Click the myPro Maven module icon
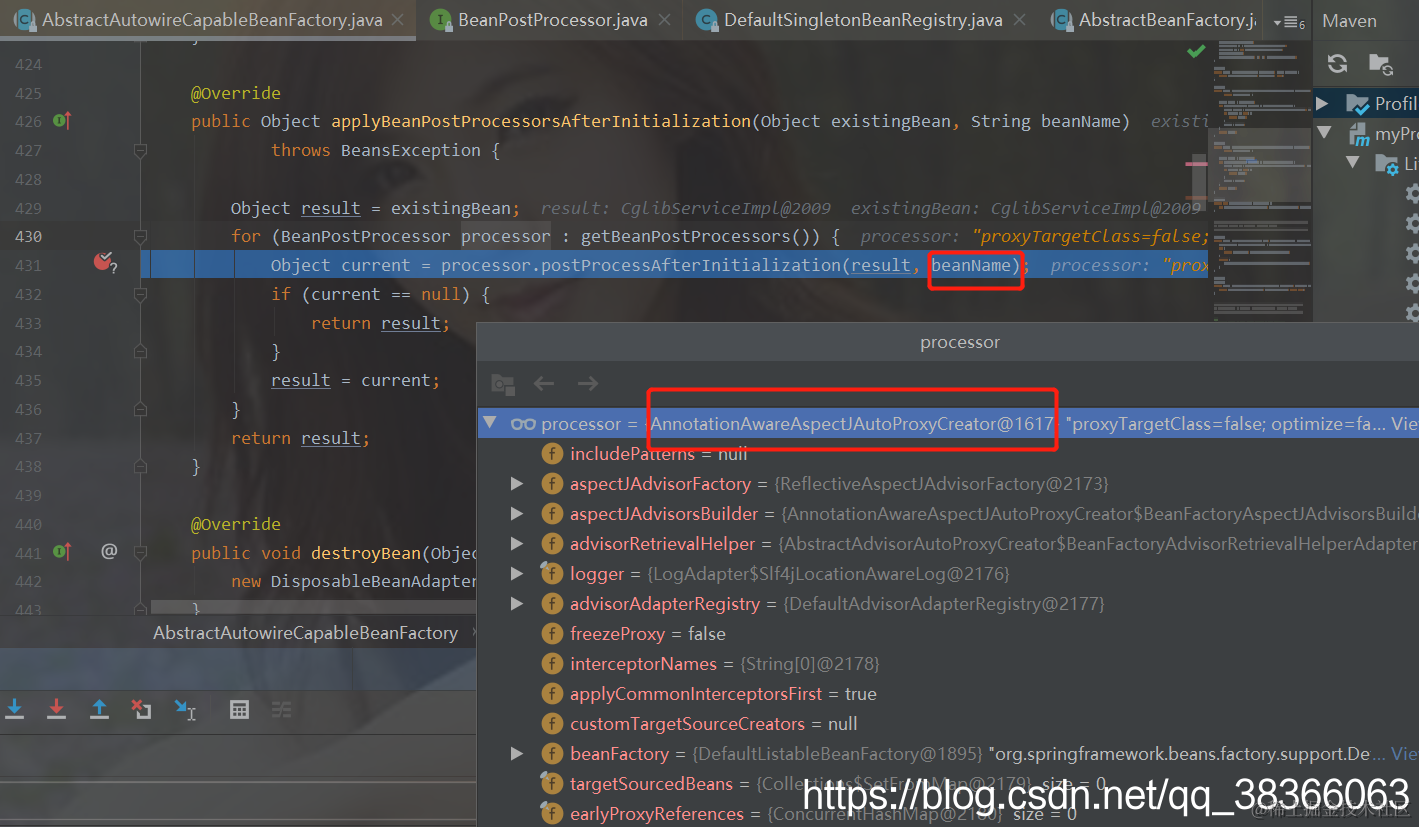 click(1358, 134)
